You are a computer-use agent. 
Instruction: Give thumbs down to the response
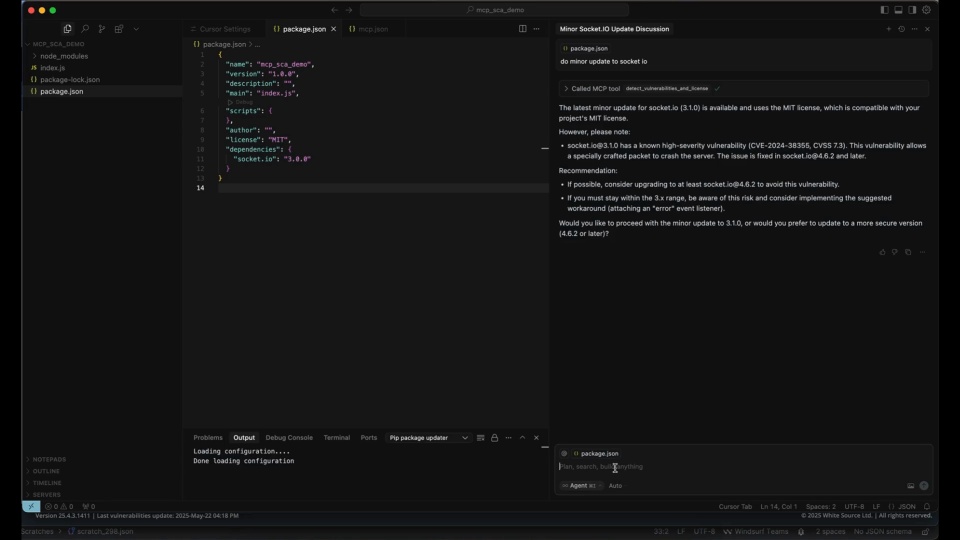[895, 252]
